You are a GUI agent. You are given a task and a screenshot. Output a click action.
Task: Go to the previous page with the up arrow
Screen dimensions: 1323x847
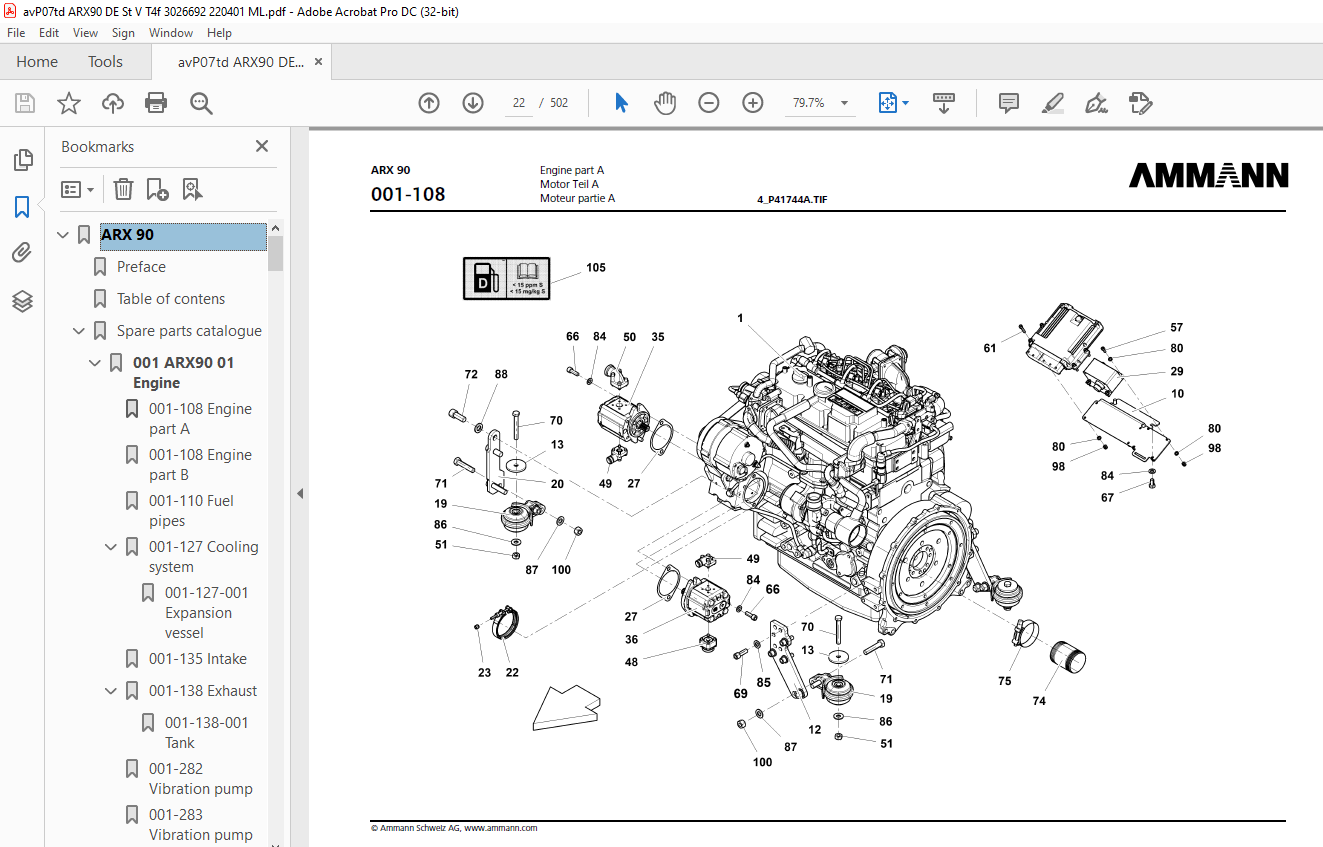pos(429,103)
